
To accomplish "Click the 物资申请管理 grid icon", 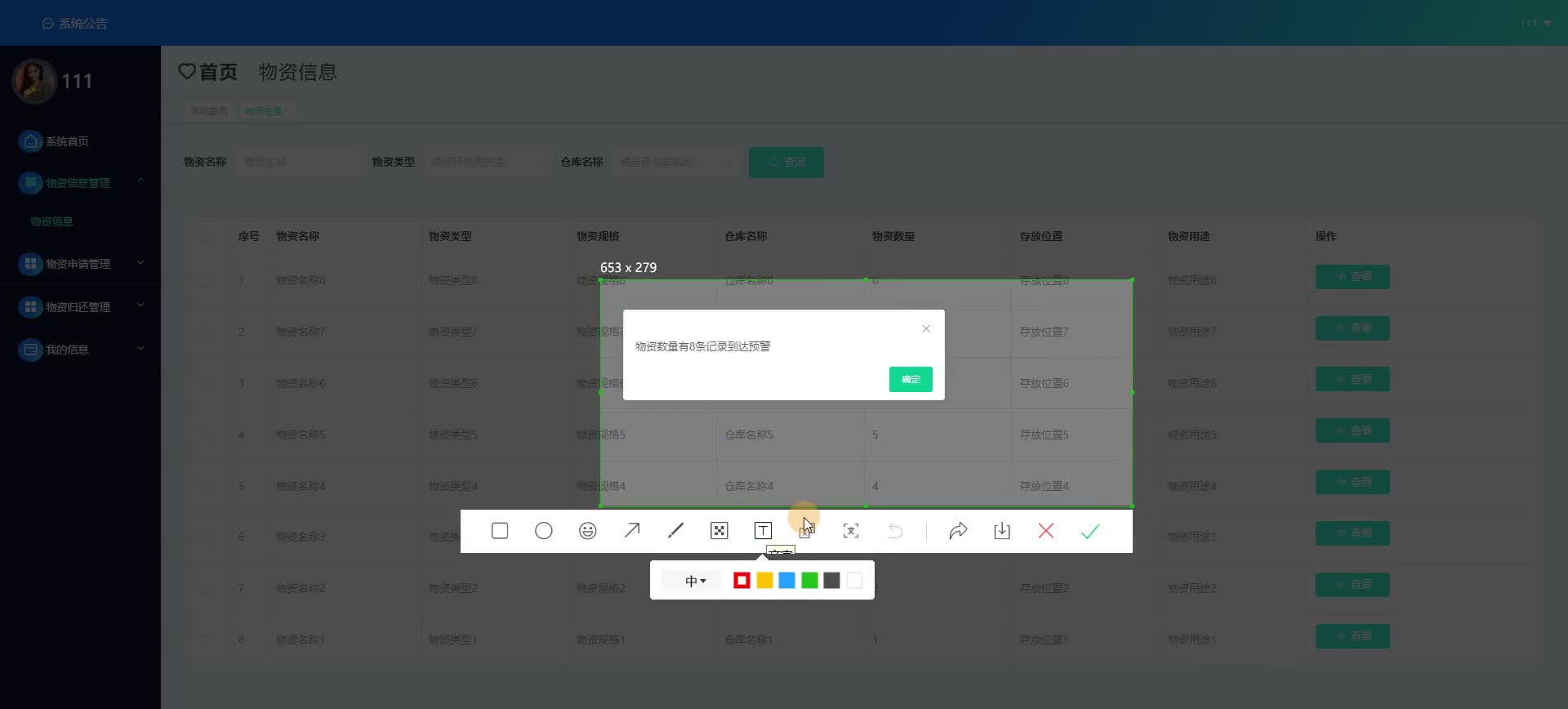I will click(x=30, y=264).
